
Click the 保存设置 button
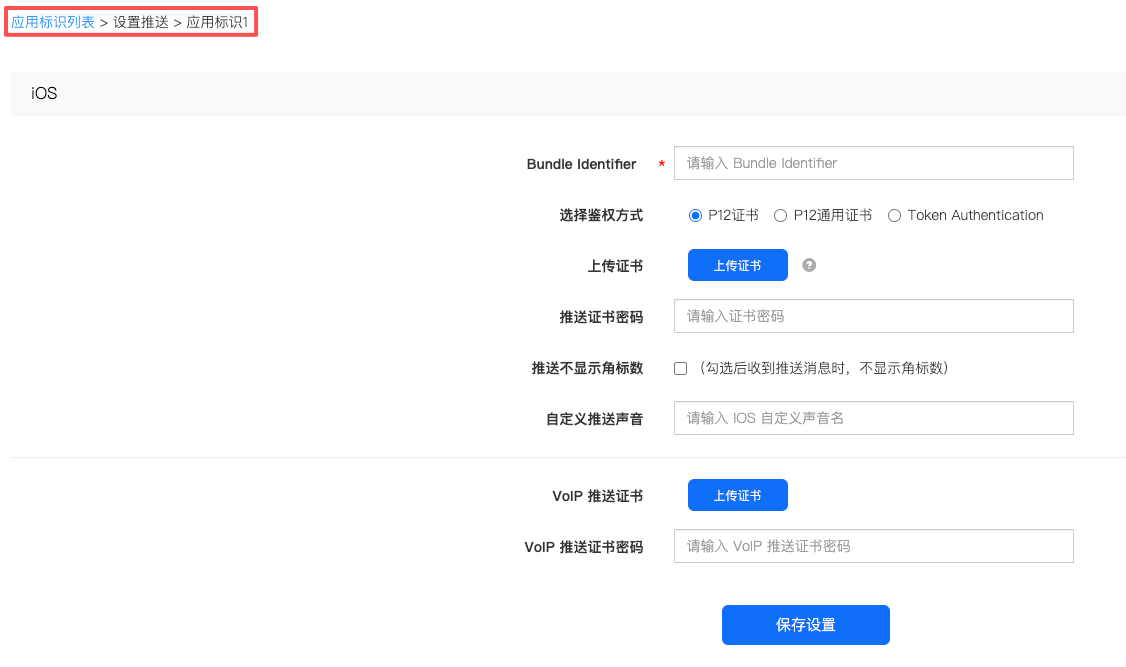click(x=805, y=625)
